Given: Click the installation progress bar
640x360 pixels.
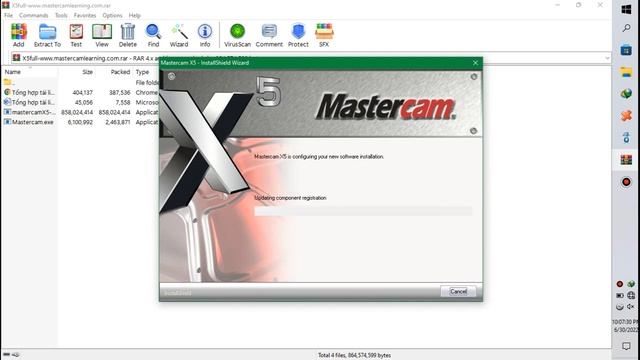Looking at the screenshot, I should pyautogui.click(x=363, y=211).
